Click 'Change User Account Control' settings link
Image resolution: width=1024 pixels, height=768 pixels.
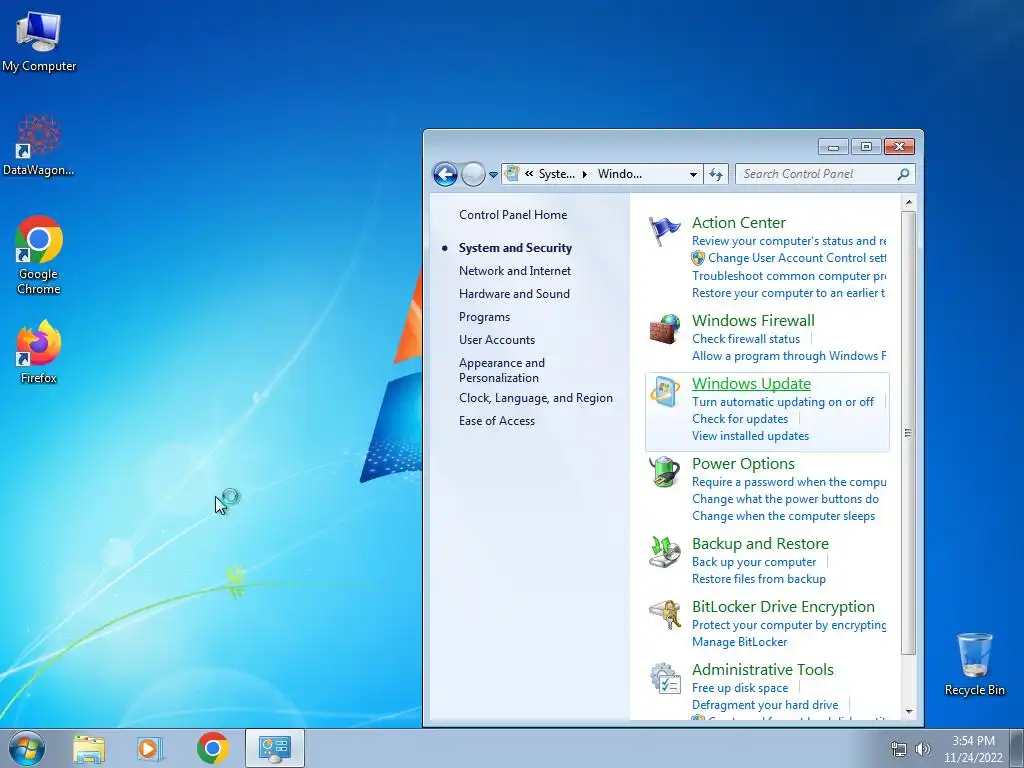click(797, 258)
